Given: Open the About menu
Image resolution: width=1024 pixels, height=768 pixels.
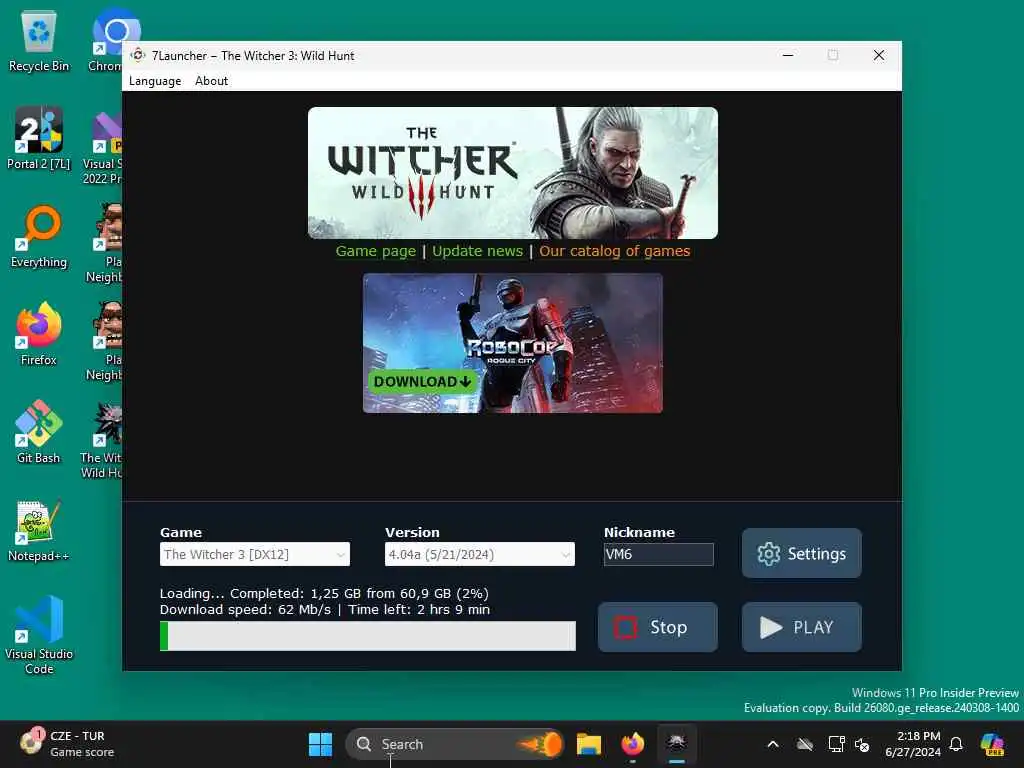Looking at the screenshot, I should coord(212,81).
